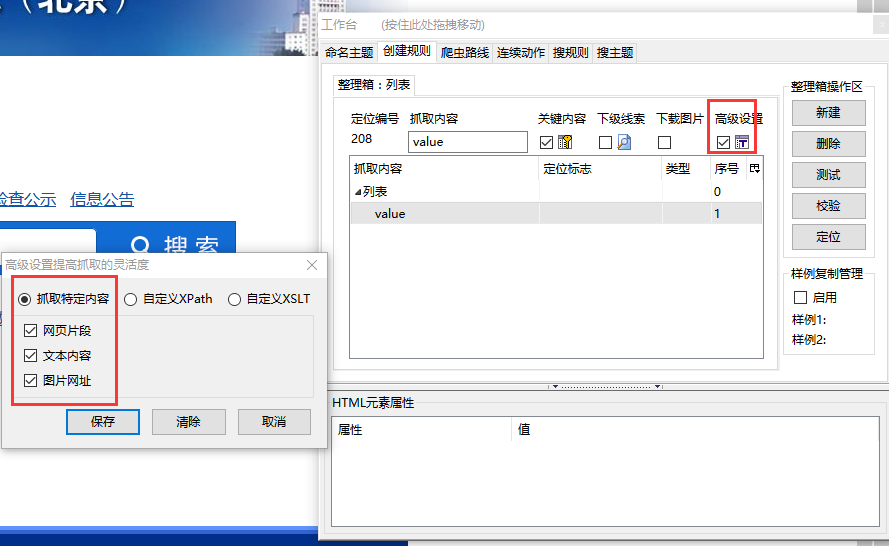Switch to the 命名主题 tab
889x546 pixels.
pos(349,53)
